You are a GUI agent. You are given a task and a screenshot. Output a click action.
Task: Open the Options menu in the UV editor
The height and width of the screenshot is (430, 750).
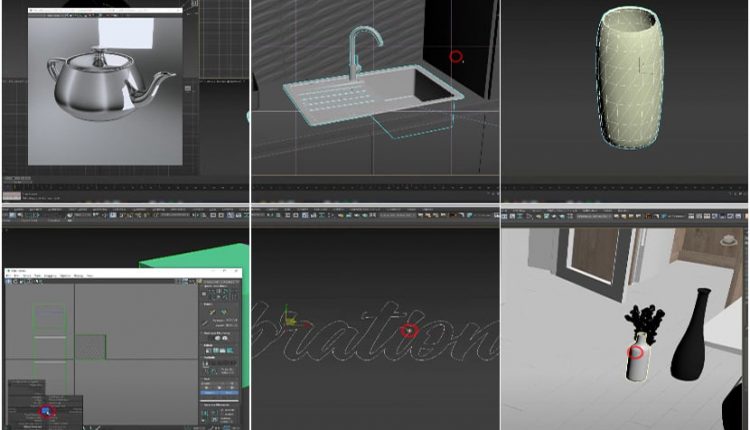coord(65,276)
